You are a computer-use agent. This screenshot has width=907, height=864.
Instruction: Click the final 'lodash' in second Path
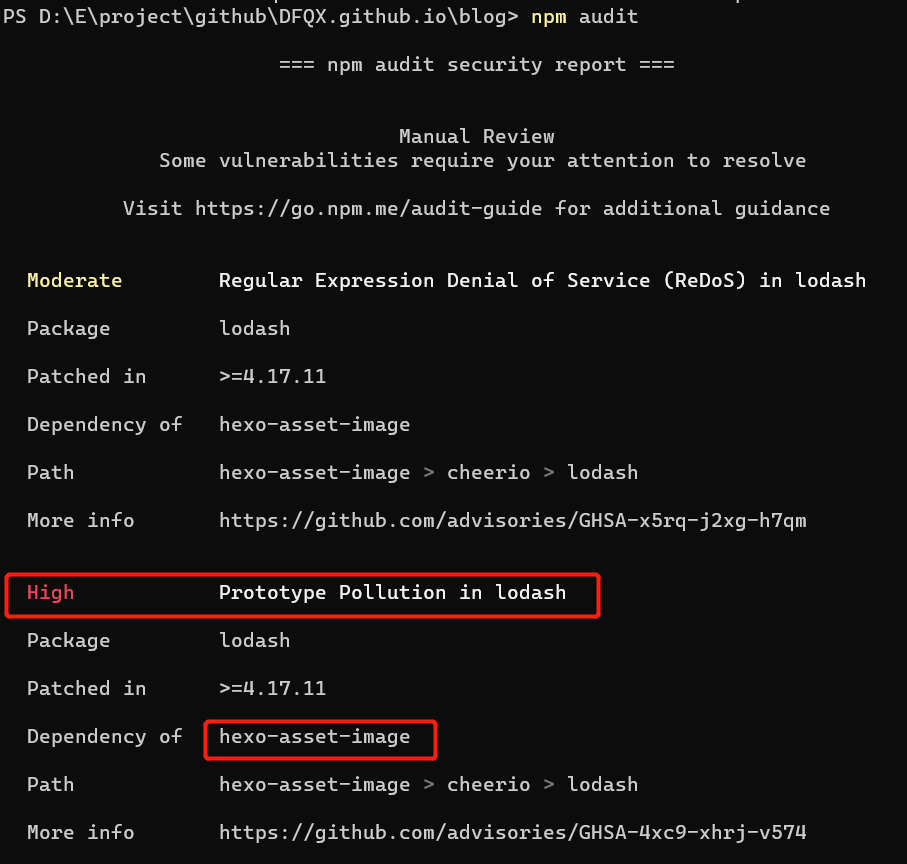click(x=602, y=784)
